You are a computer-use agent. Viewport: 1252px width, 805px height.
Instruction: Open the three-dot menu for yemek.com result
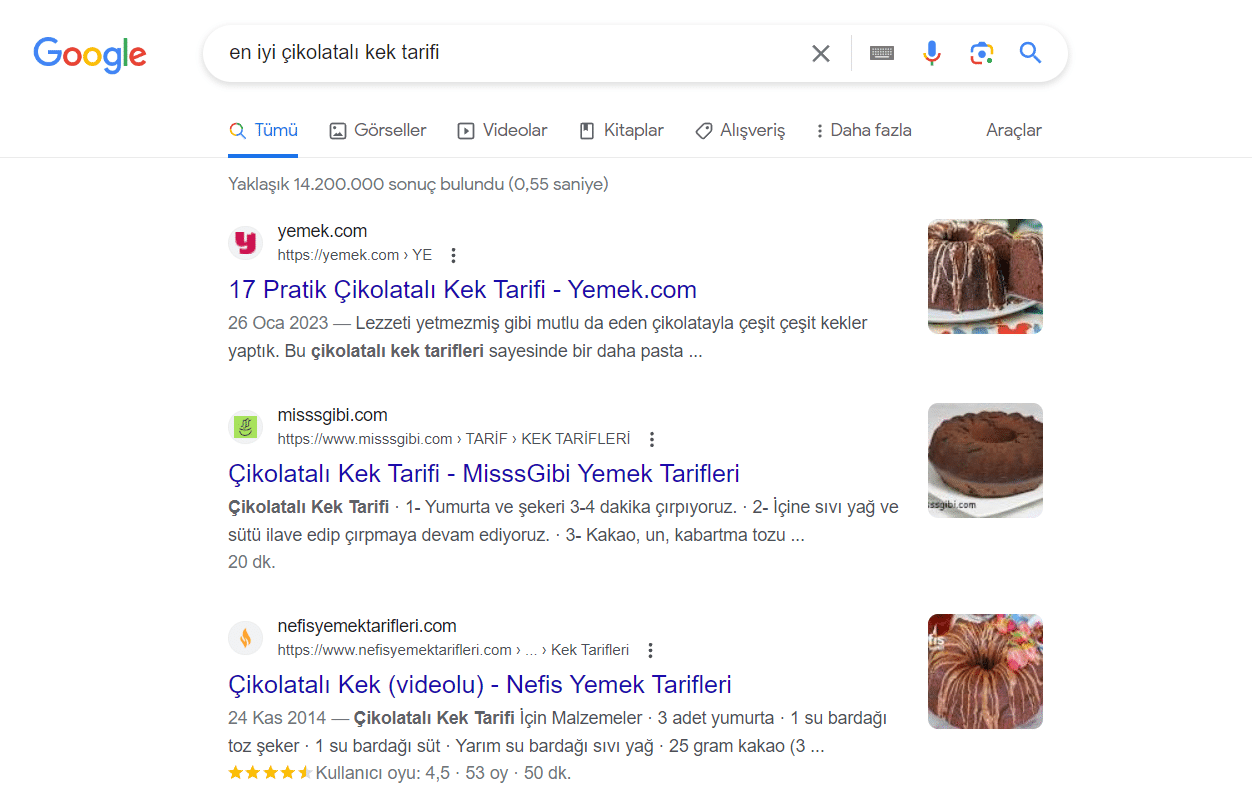click(453, 255)
